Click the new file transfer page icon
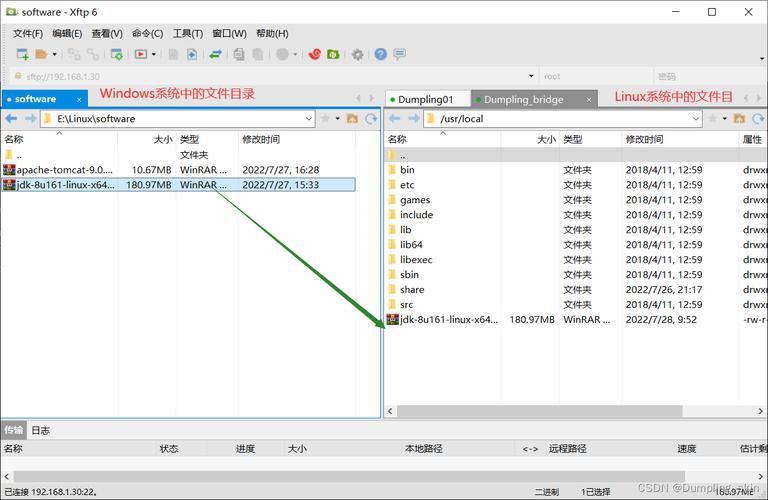Image resolution: width=768 pixels, height=500 pixels. (x=192, y=54)
